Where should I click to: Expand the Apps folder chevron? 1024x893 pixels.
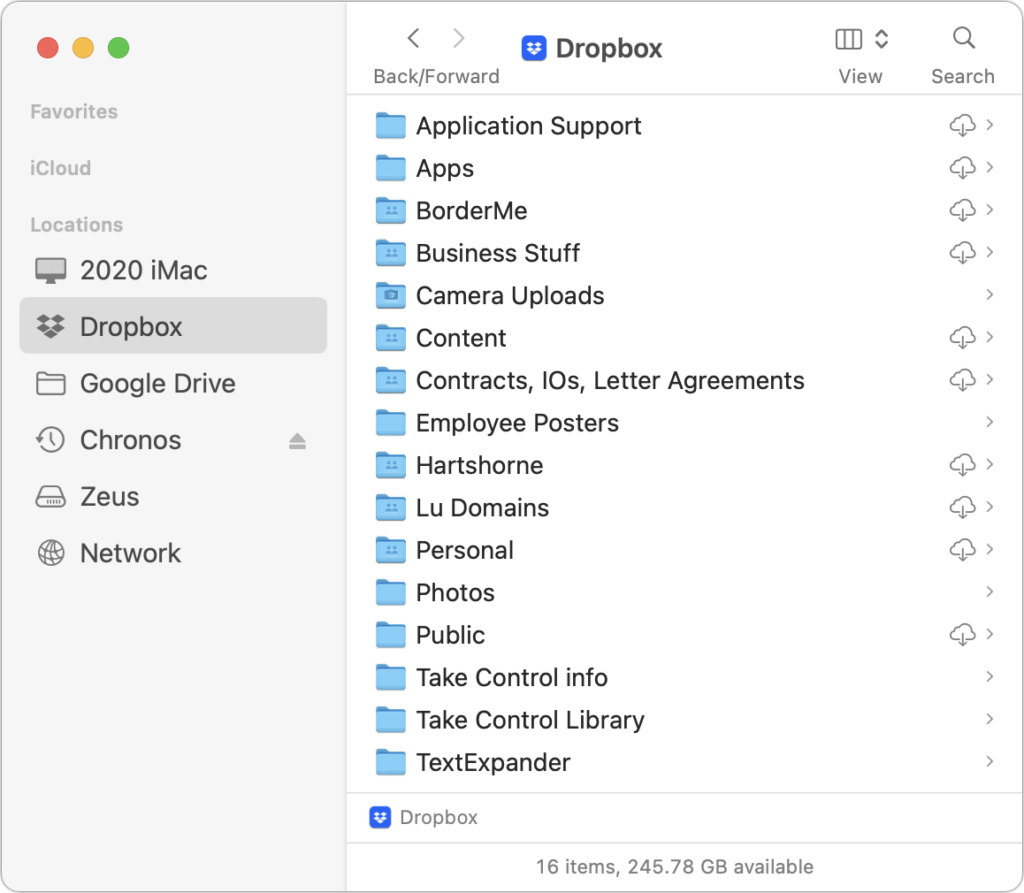(990, 167)
